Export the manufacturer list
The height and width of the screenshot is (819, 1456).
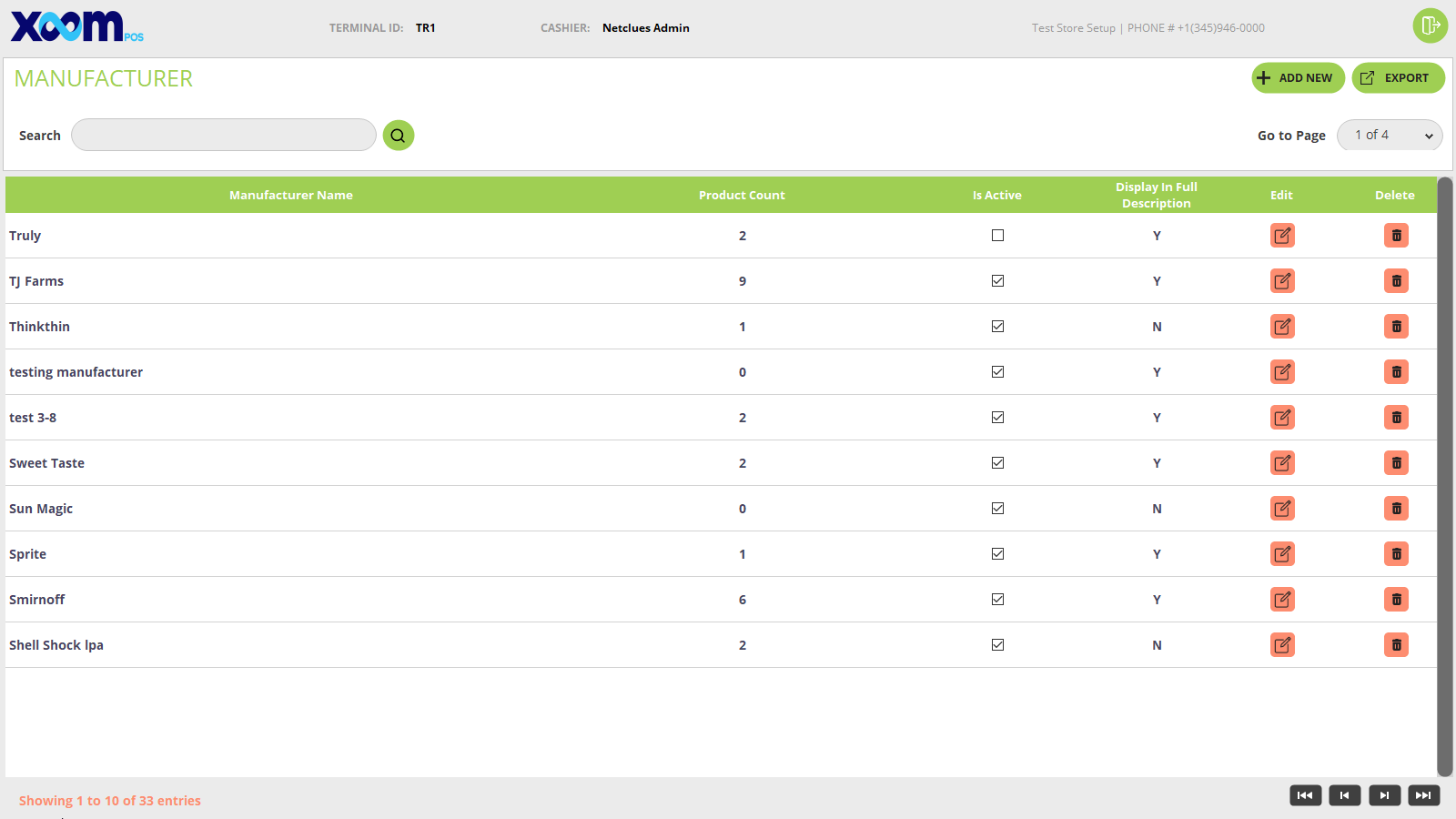1398,78
